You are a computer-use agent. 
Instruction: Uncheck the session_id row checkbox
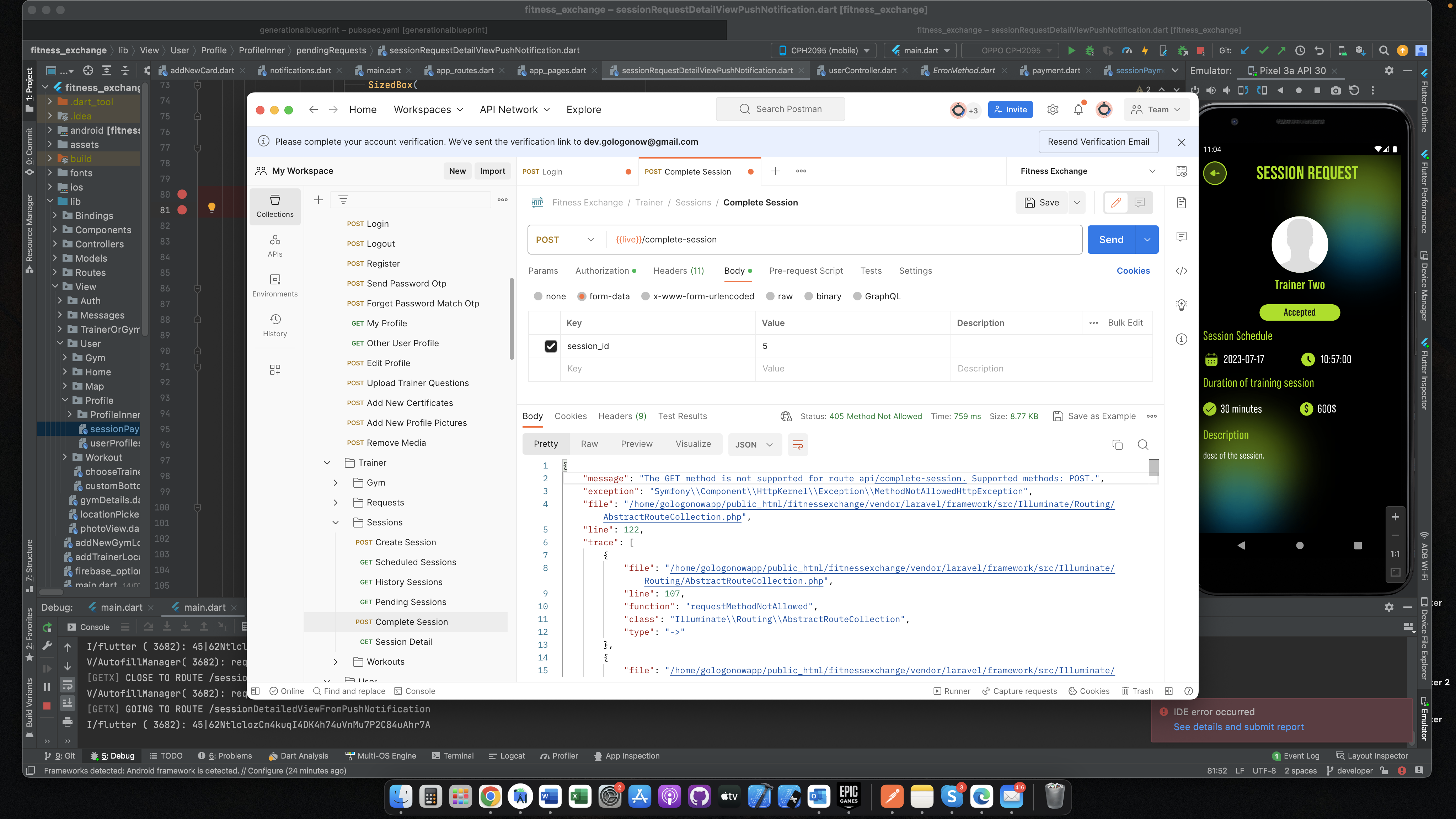(x=551, y=346)
